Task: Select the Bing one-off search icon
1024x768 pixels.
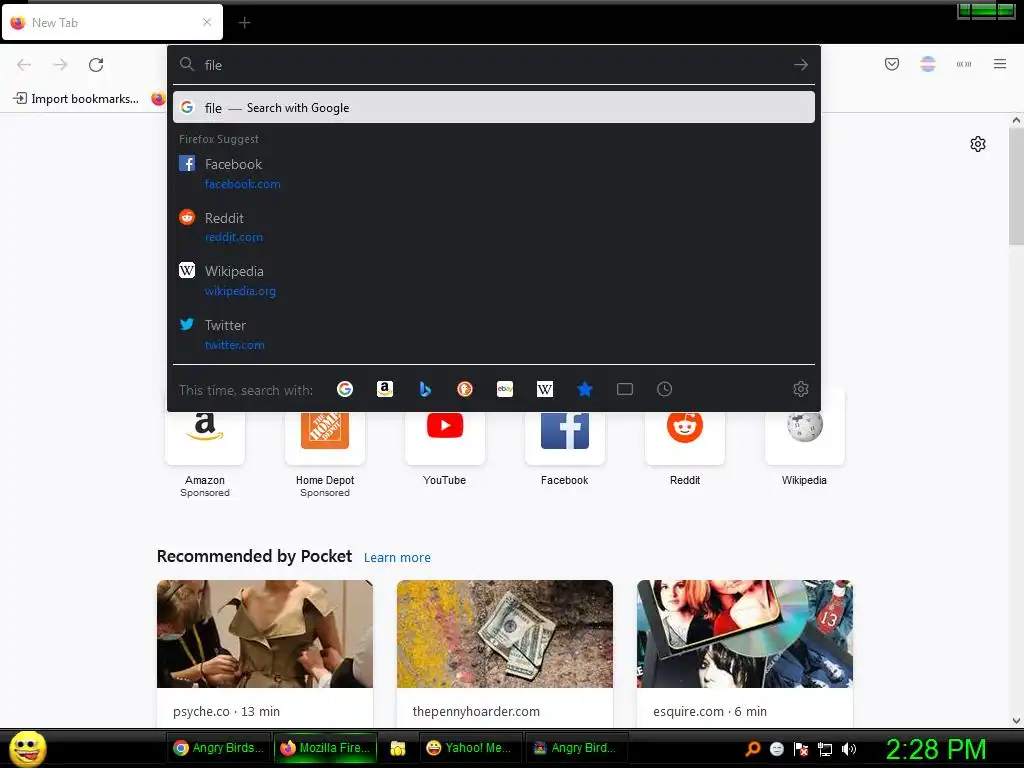Action: coord(424,389)
